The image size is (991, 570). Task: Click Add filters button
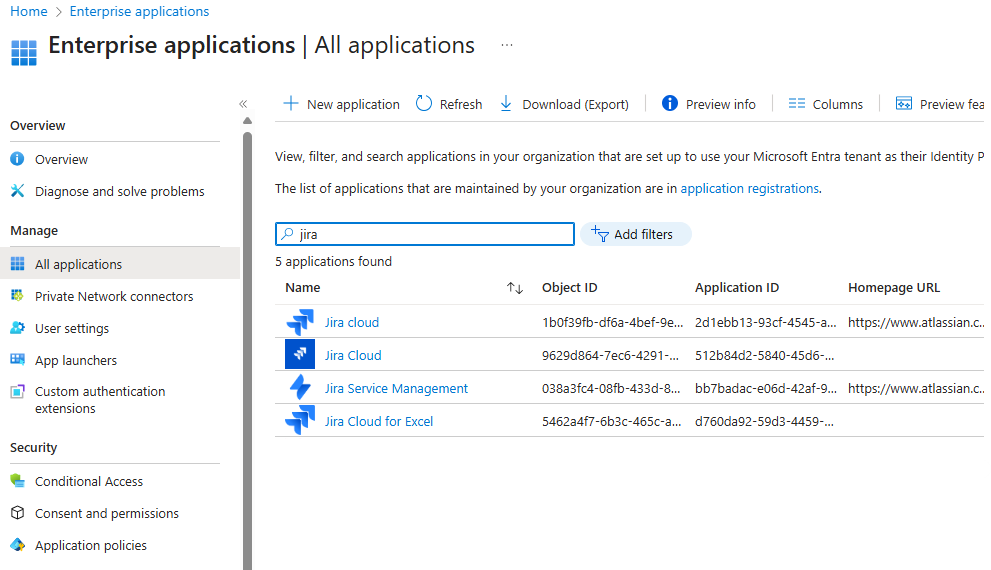[635, 234]
